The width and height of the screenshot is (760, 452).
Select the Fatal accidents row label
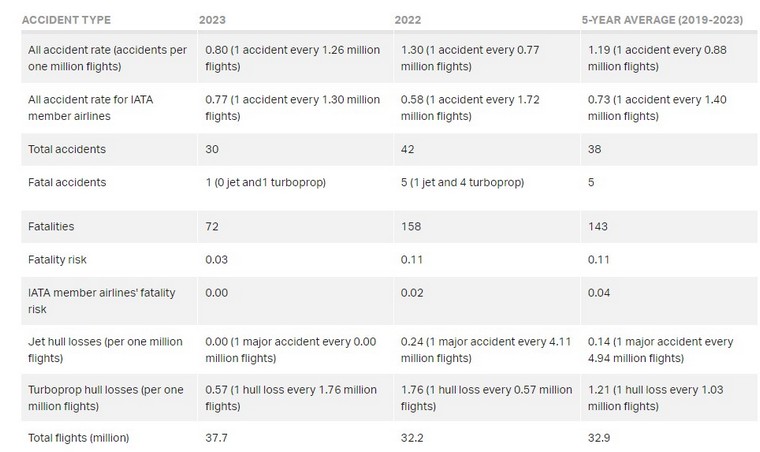coord(67,182)
